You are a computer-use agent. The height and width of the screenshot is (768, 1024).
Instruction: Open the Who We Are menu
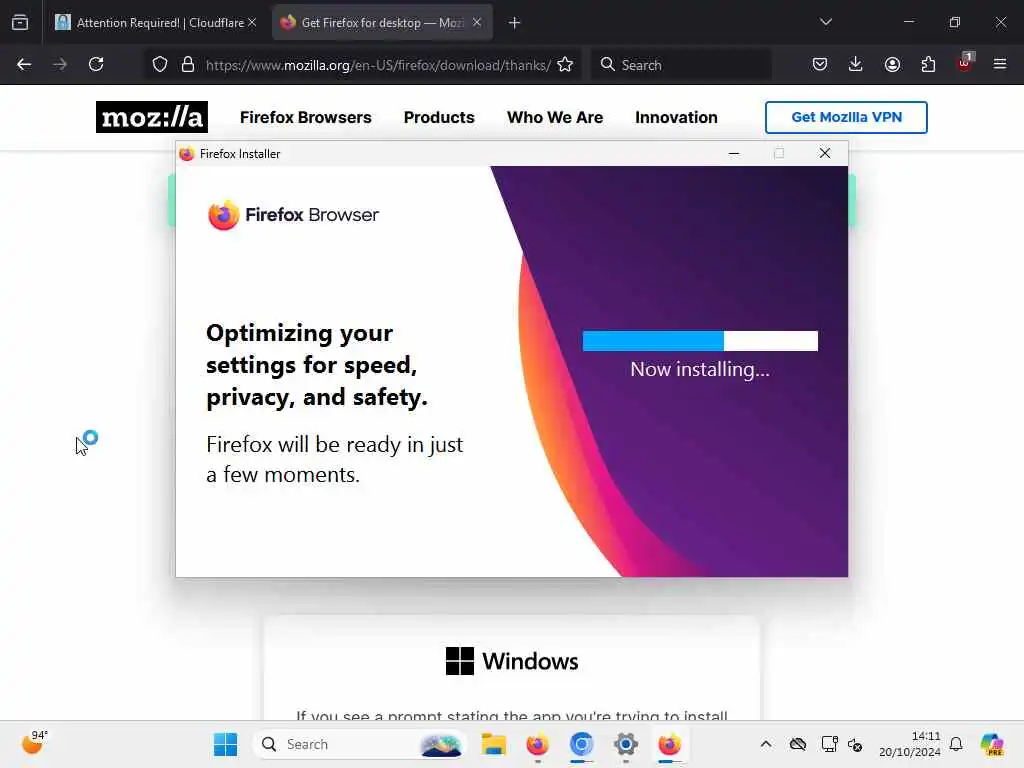[555, 118]
